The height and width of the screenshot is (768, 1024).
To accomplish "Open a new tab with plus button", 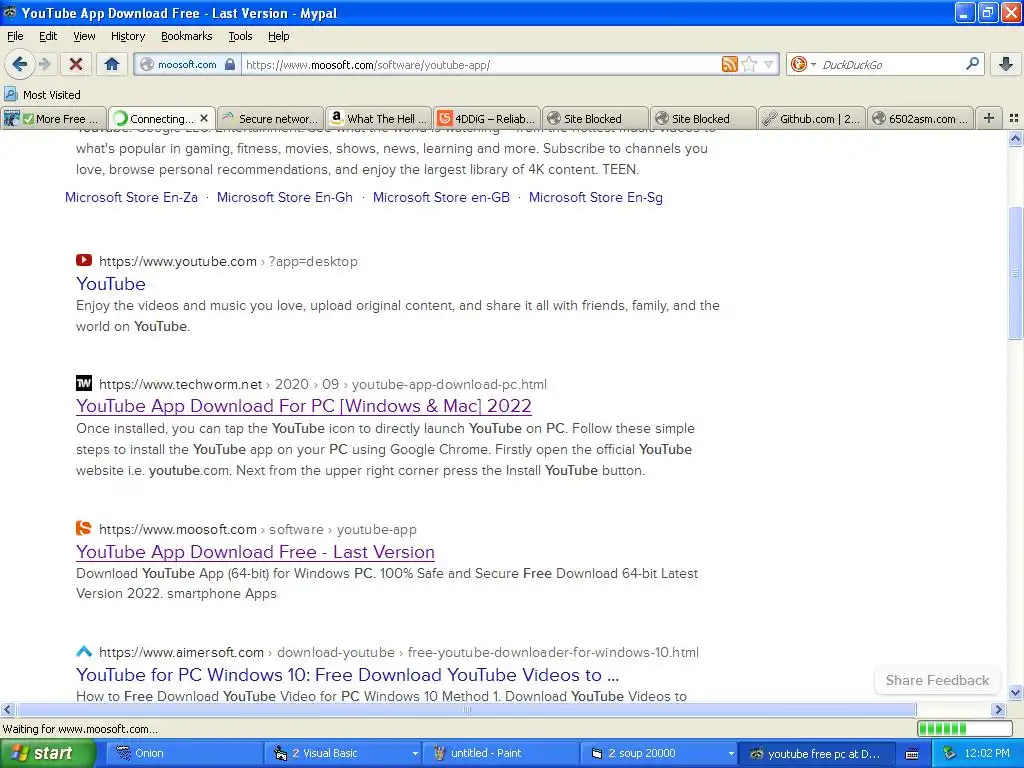I will click(988, 118).
